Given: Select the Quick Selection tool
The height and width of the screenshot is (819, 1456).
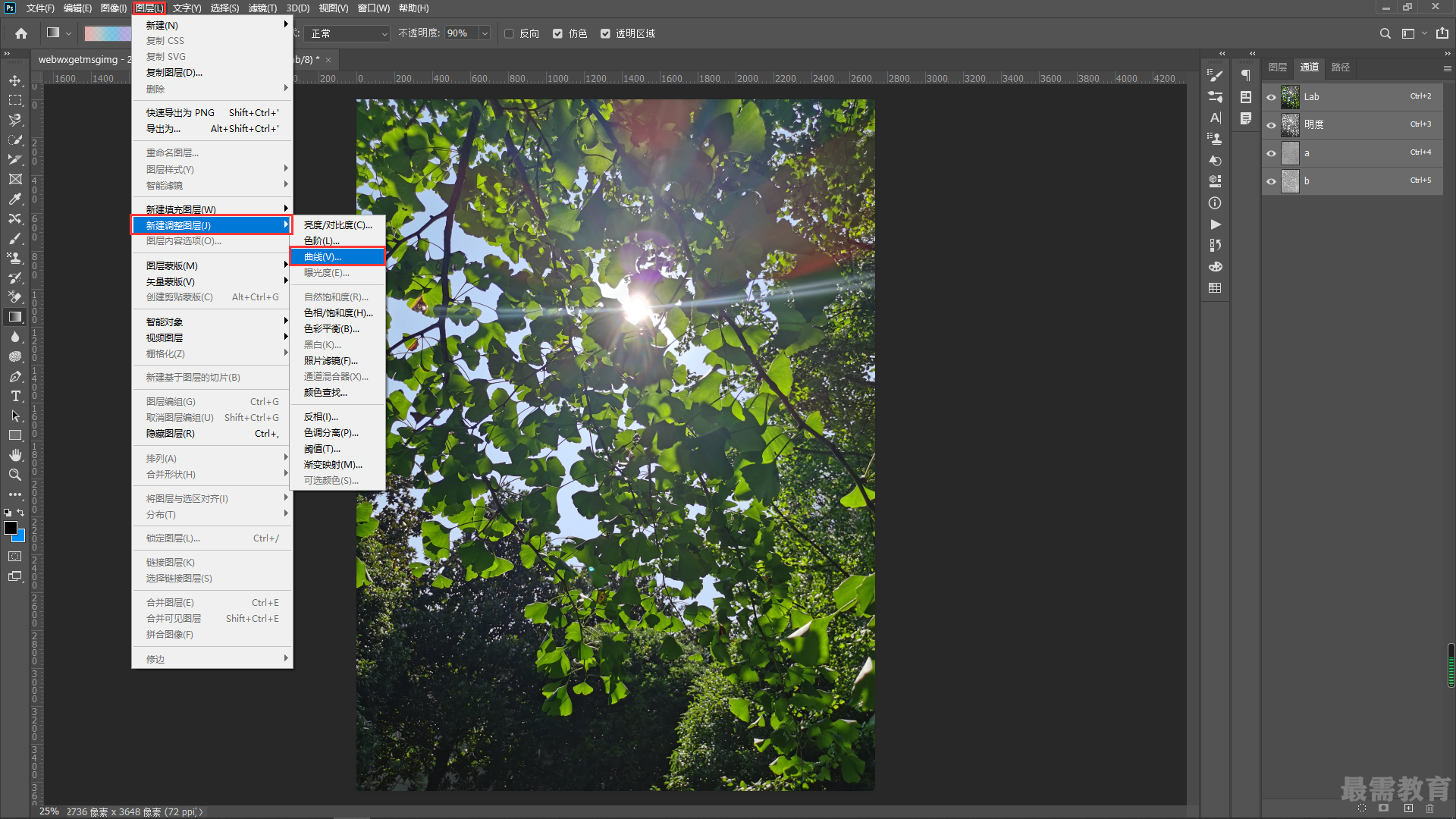Looking at the screenshot, I should pyautogui.click(x=15, y=140).
